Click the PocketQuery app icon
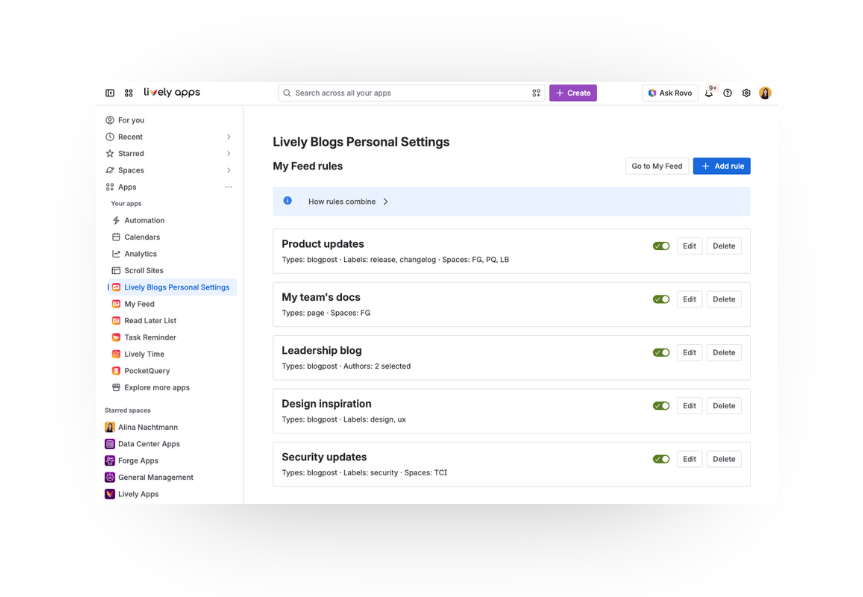This screenshot has height=597, width=863. tap(116, 371)
